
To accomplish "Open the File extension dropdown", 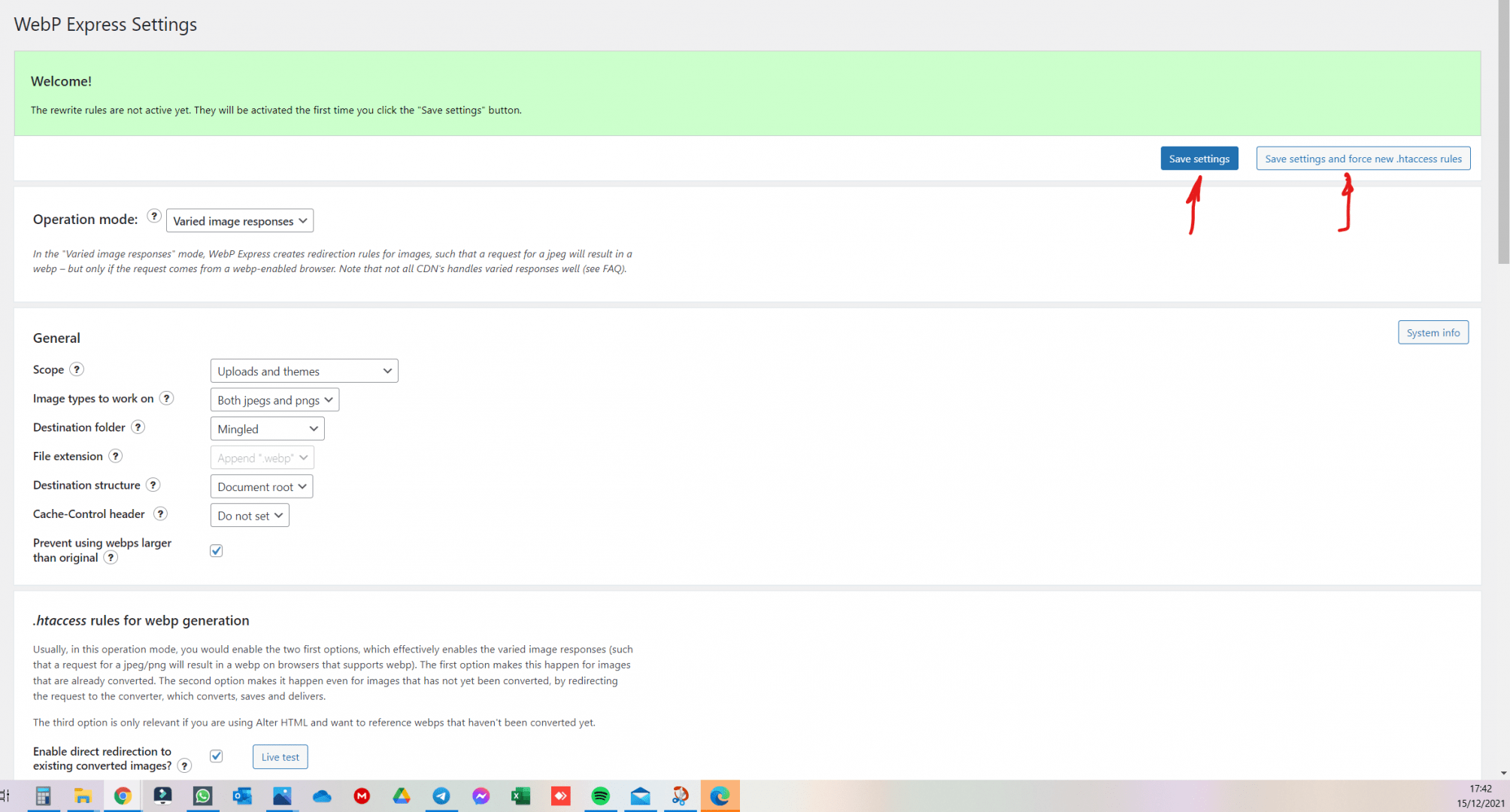I will pos(262,458).
